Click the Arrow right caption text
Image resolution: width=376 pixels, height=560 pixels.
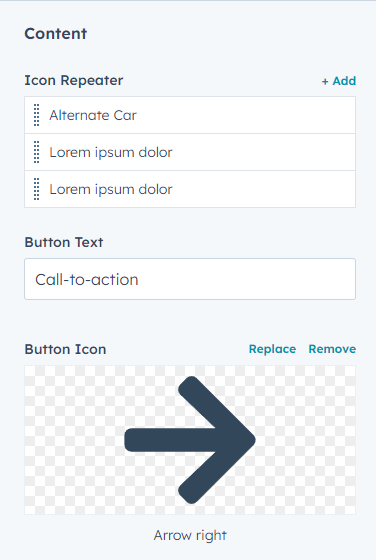(x=190, y=535)
